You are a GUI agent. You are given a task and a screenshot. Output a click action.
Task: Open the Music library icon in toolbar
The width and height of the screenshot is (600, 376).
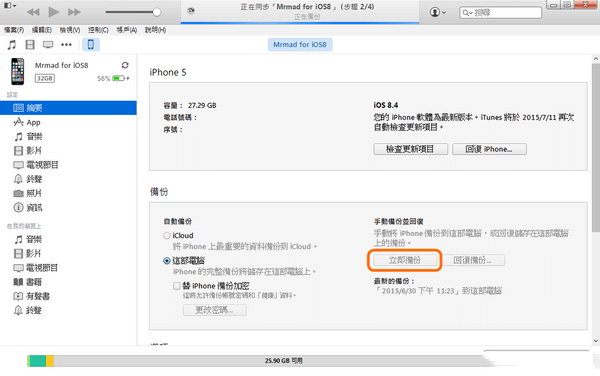pos(12,45)
